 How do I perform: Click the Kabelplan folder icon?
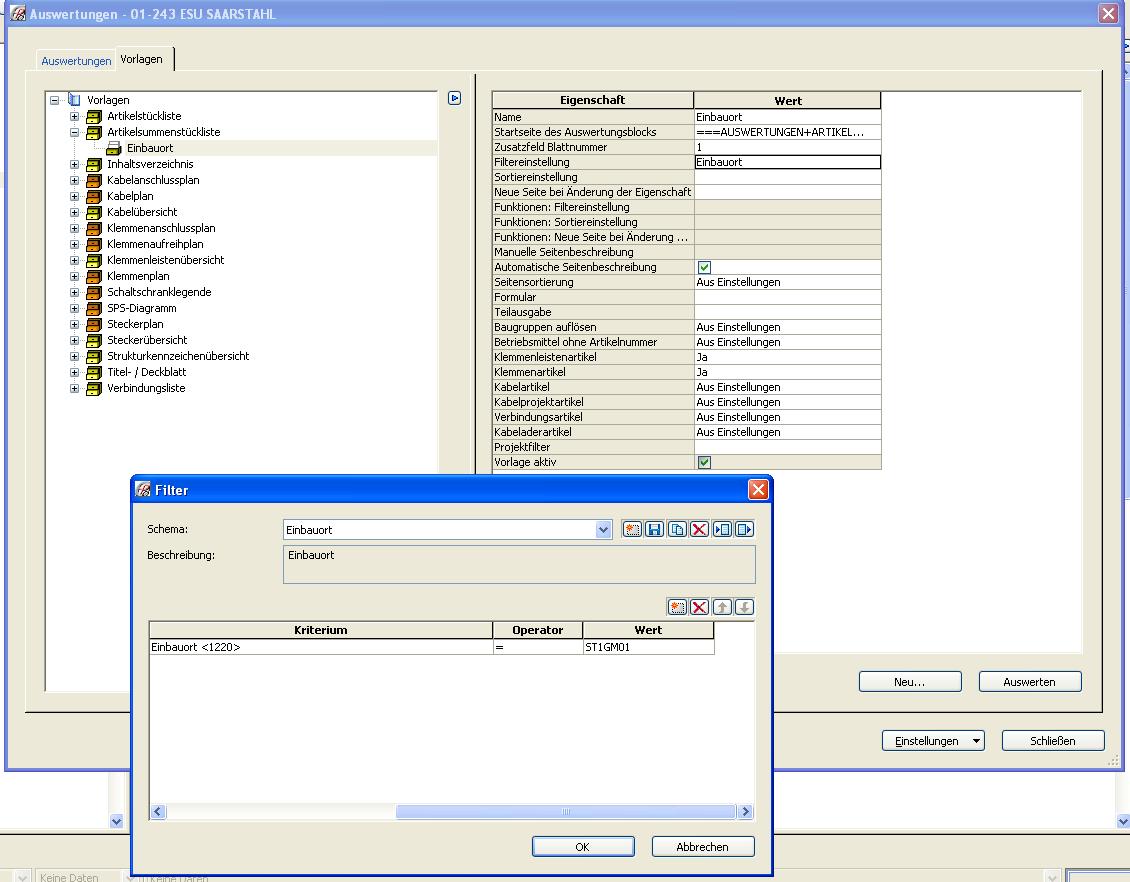94,196
